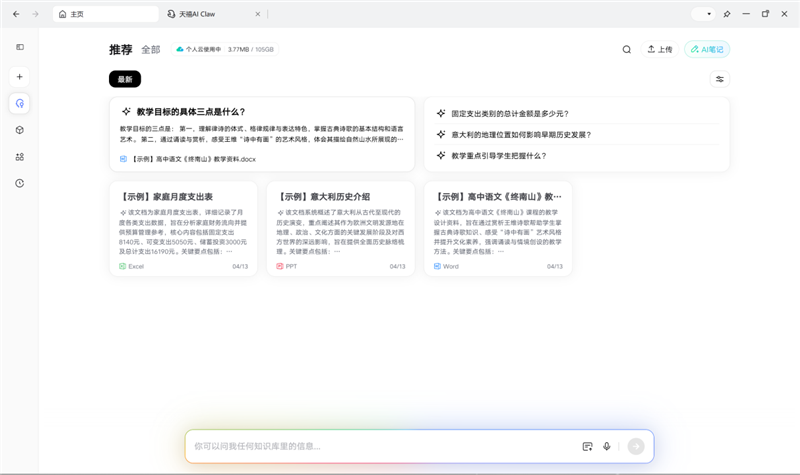Open the knowledge base sidebar icon

[x=19, y=104]
